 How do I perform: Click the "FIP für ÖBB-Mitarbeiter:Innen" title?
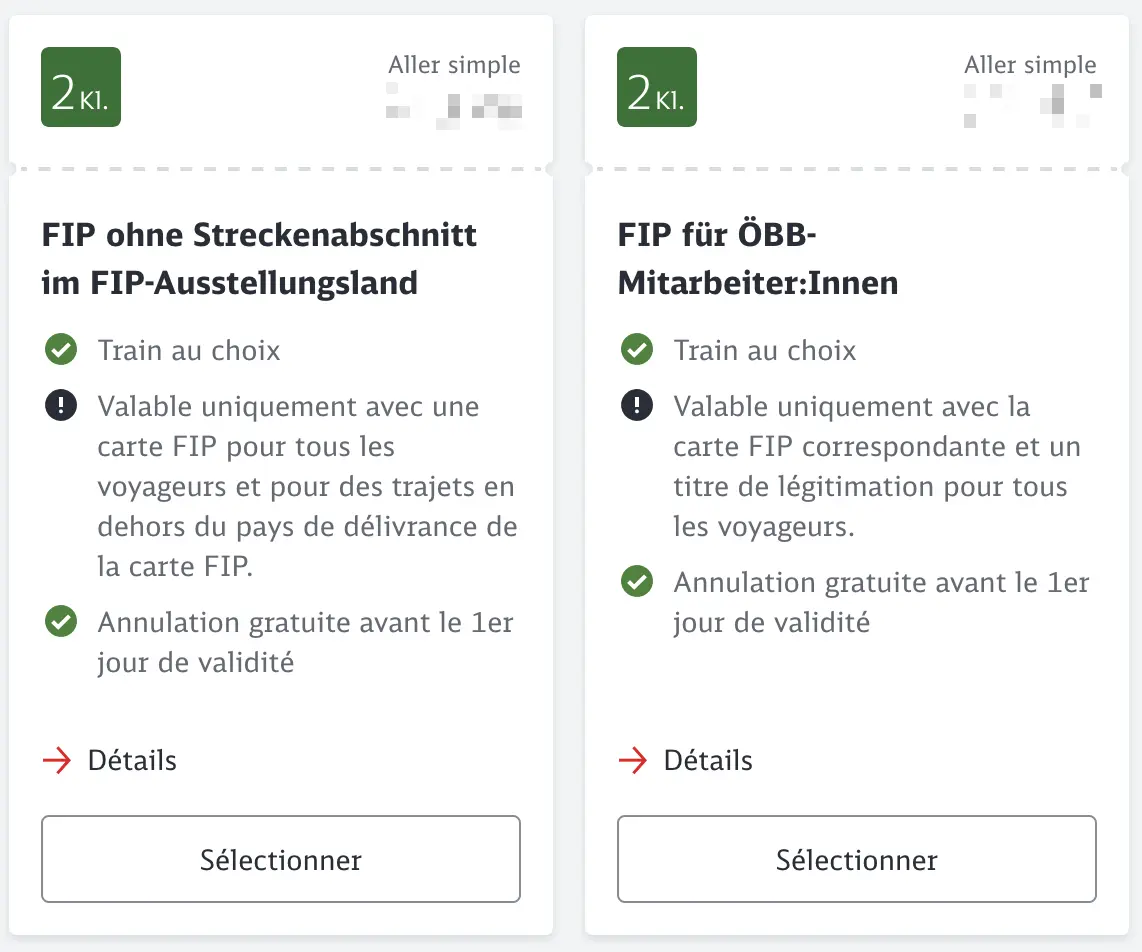coord(757,259)
